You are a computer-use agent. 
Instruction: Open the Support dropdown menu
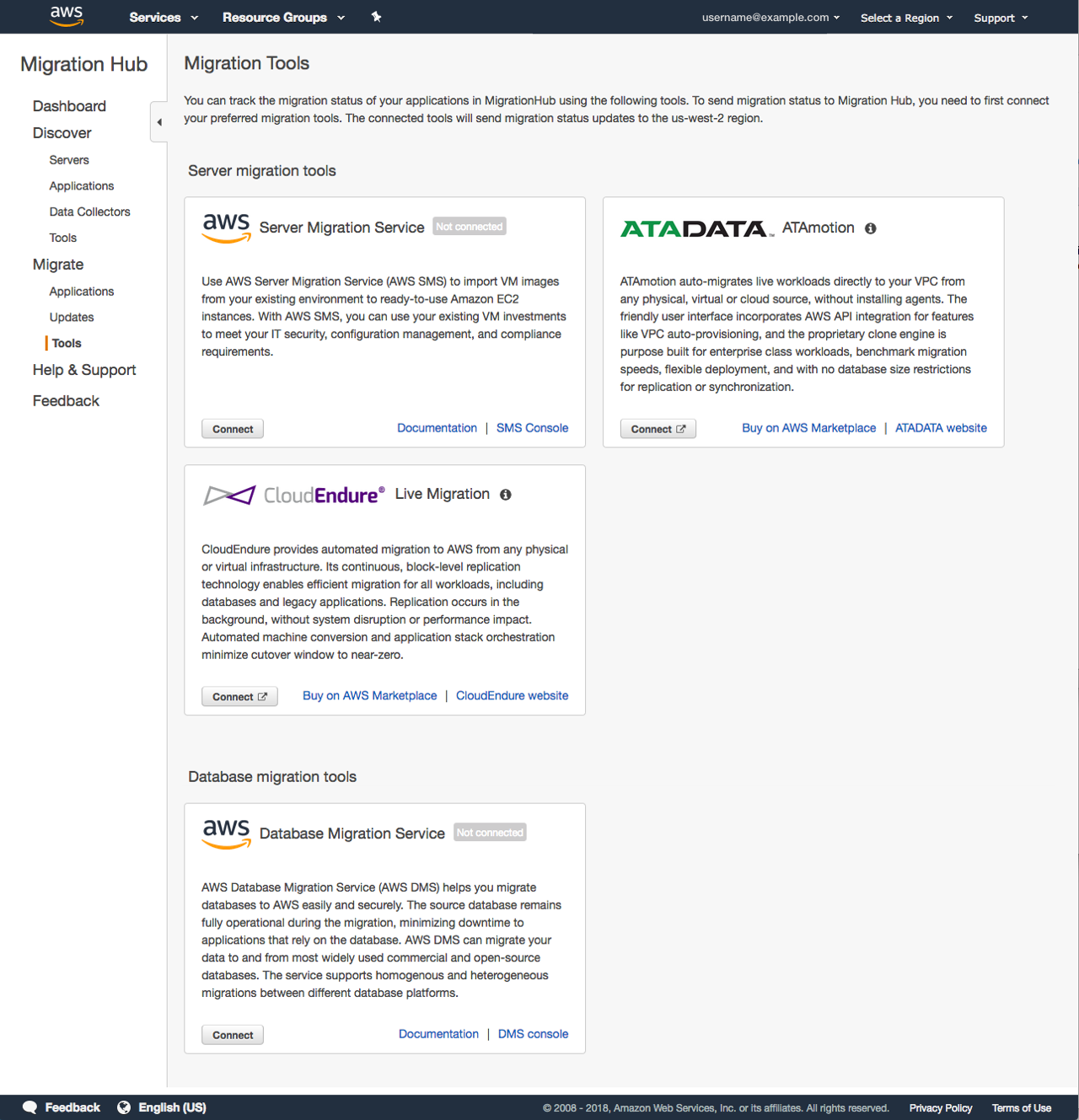(x=1001, y=18)
